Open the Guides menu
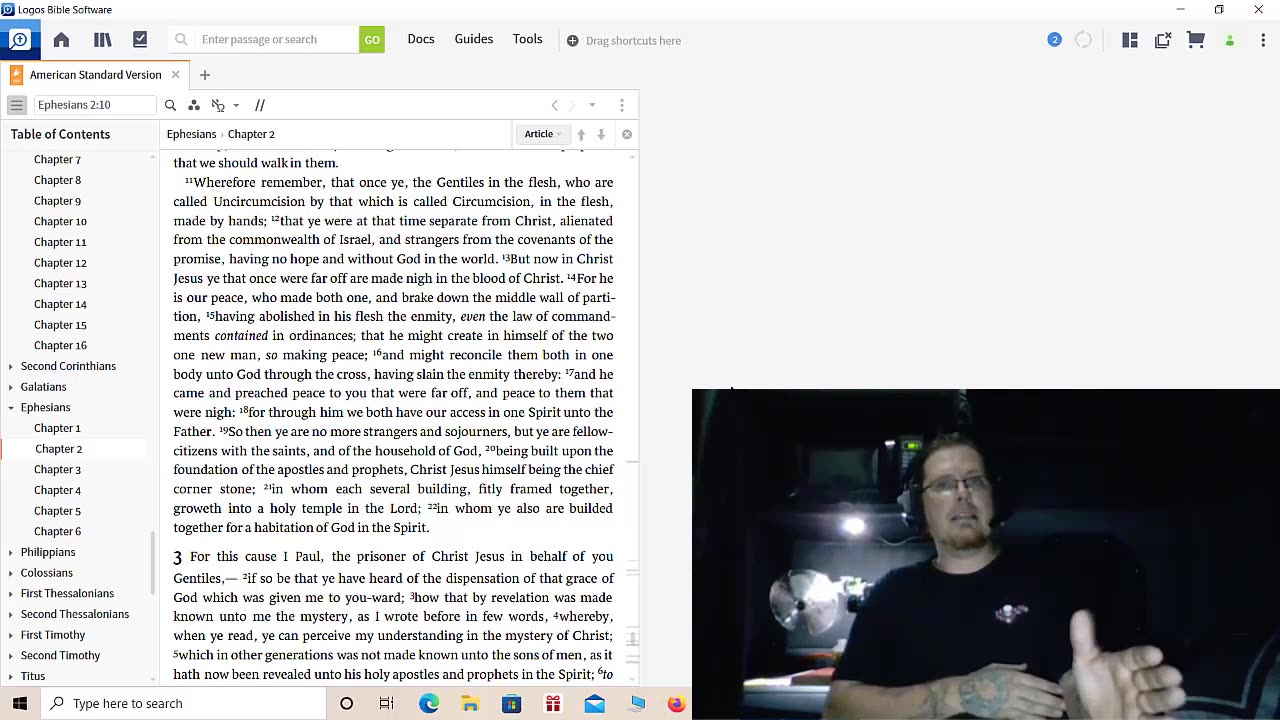 click(x=474, y=39)
